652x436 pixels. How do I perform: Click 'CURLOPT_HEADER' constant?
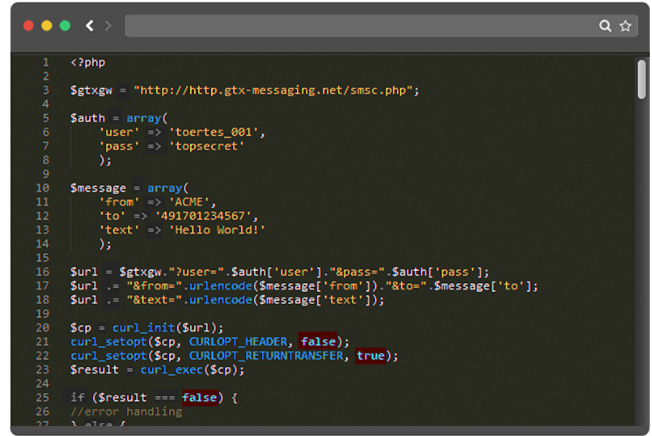(x=238, y=342)
